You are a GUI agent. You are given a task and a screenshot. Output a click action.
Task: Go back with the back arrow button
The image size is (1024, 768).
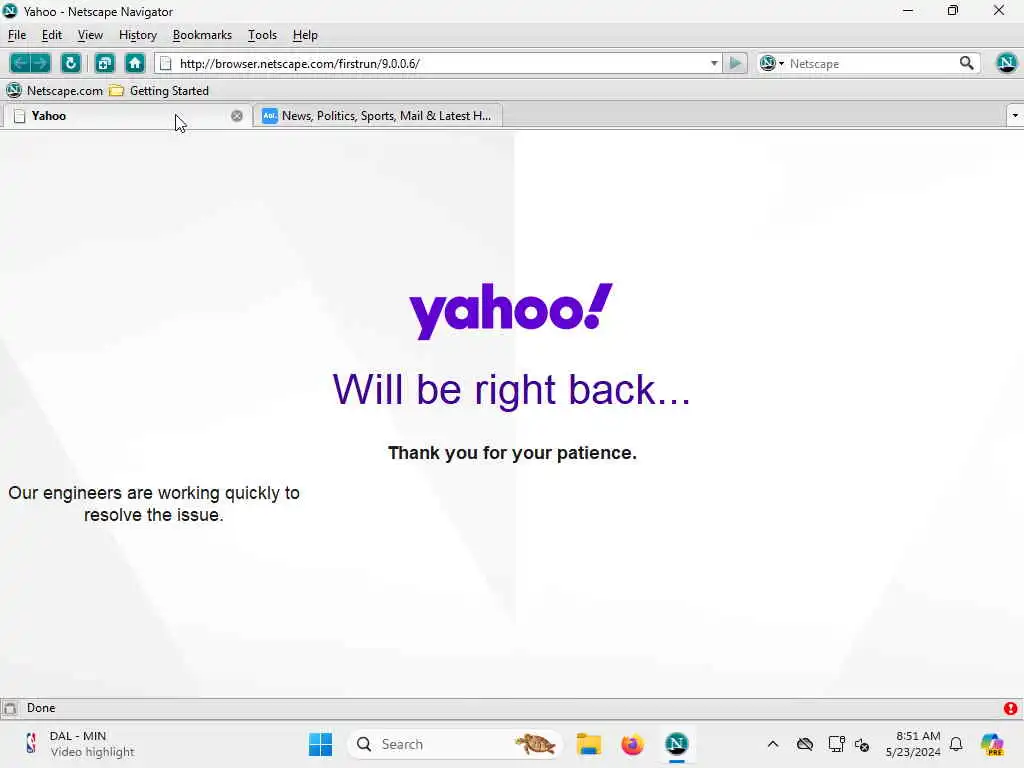20,63
